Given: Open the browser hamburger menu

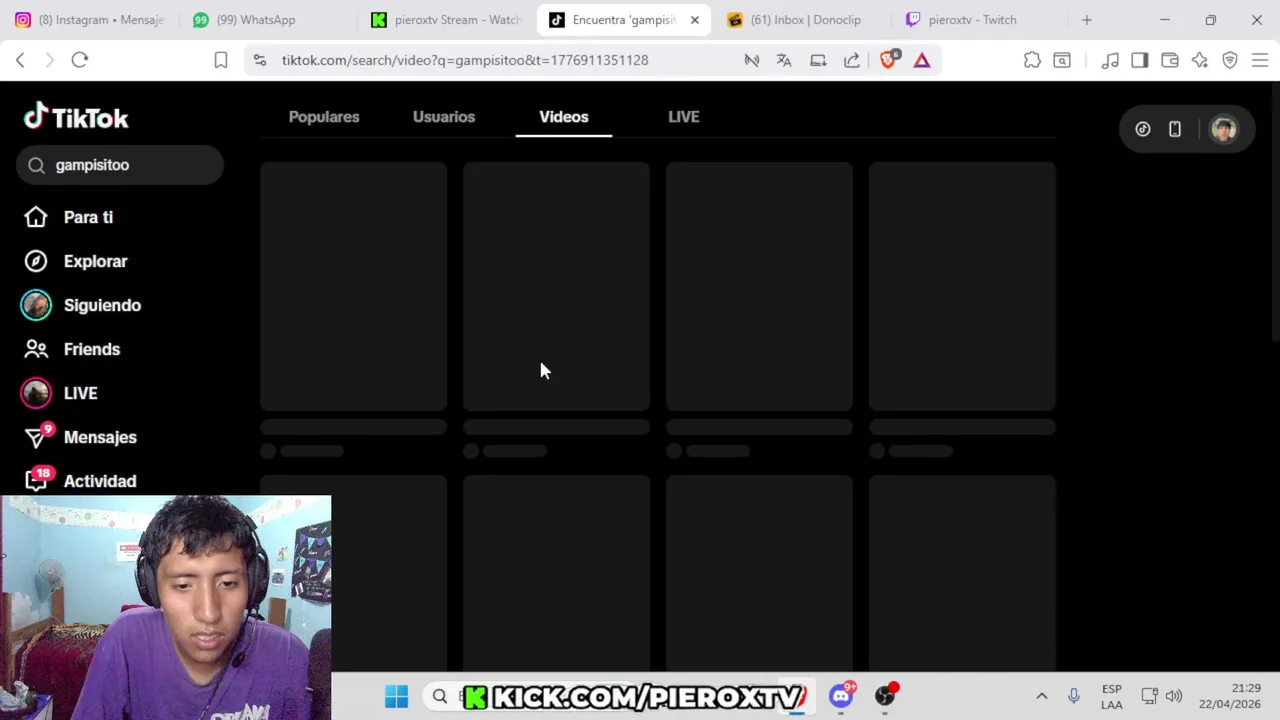Looking at the screenshot, I should click(x=1260, y=60).
